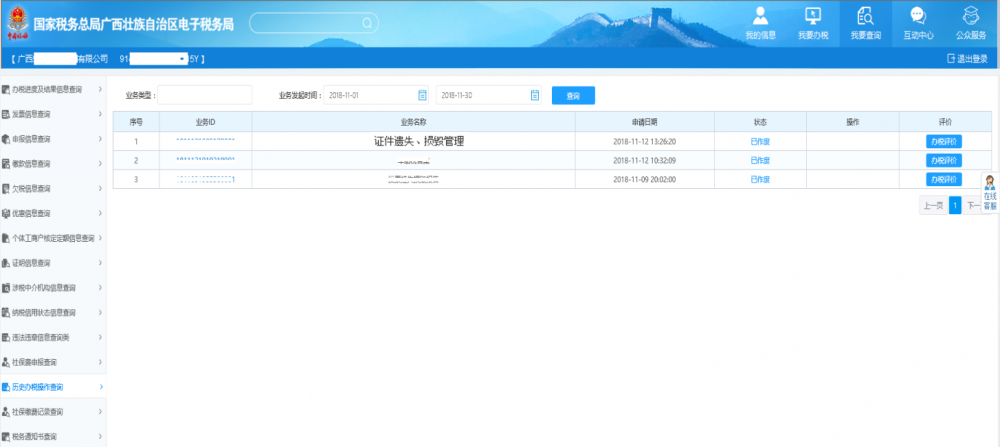The width and height of the screenshot is (1000, 447).
Task: Click the start date field 2018-11-01
Action: [376, 95]
